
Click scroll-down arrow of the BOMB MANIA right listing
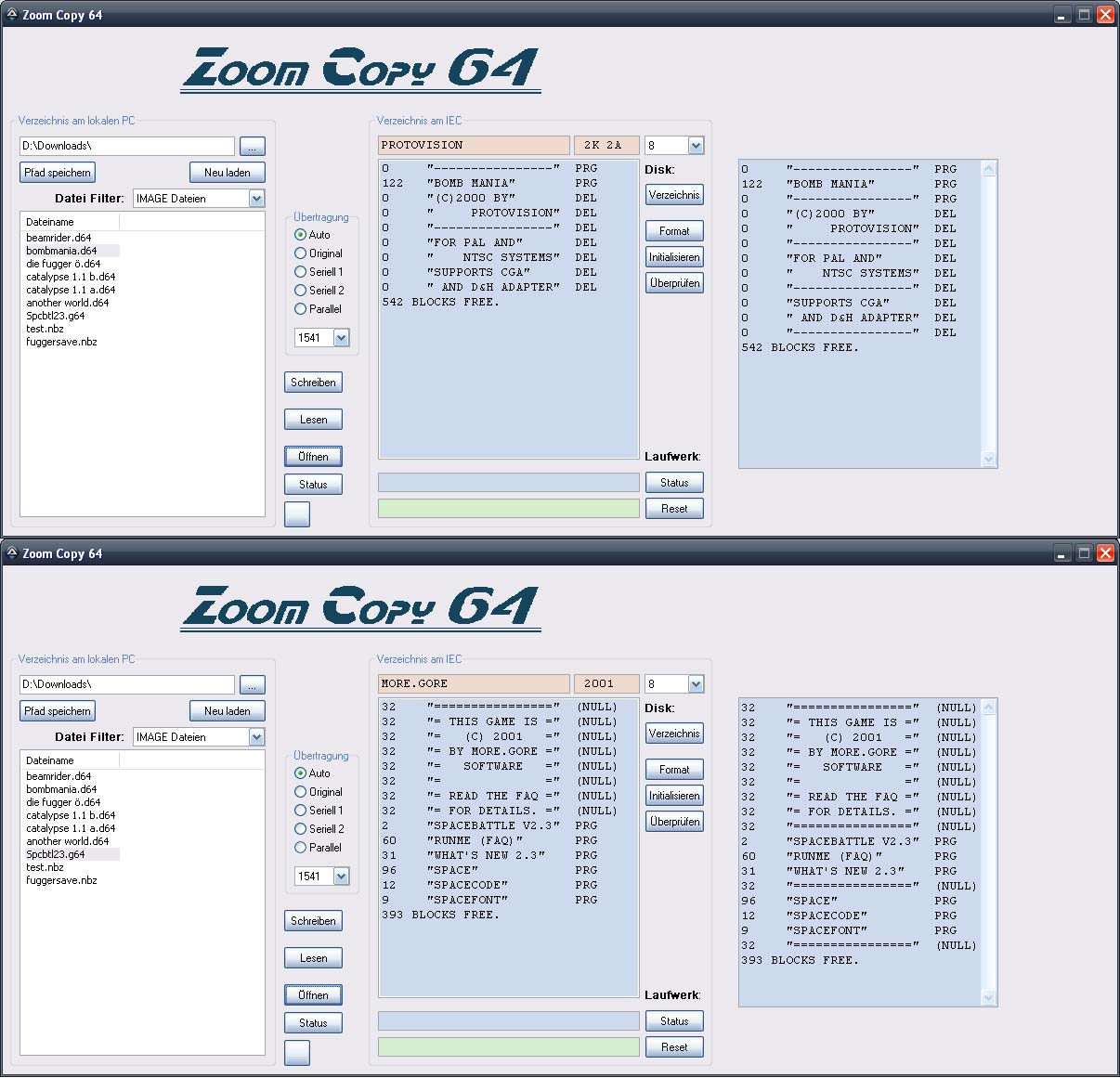pos(988,459)
